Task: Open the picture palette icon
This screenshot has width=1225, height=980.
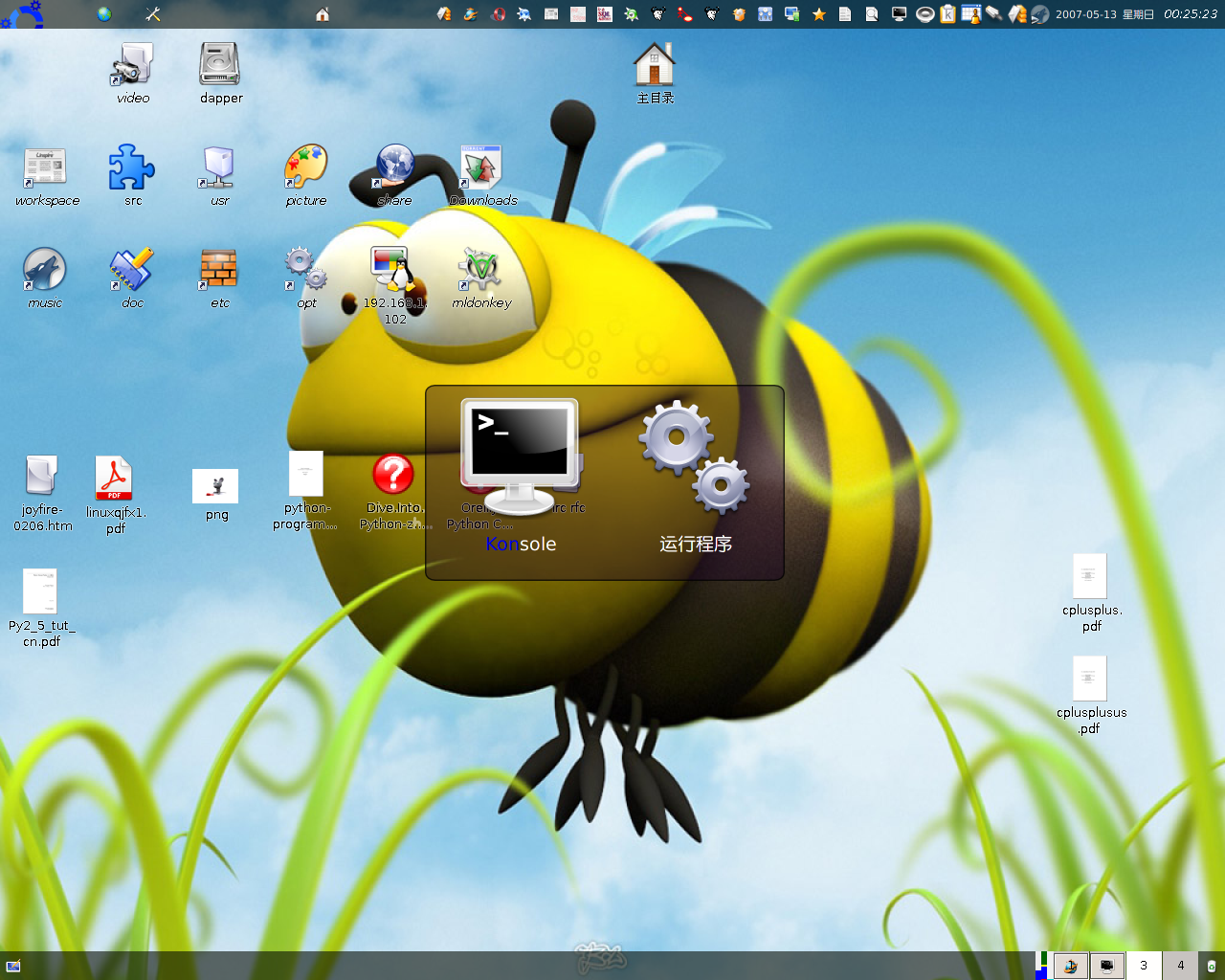Action: pos(306,177)
